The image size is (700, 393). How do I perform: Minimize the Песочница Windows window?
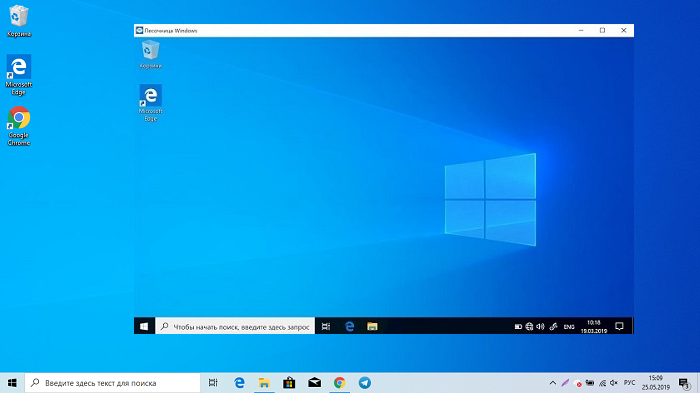(x=581, y=30)
